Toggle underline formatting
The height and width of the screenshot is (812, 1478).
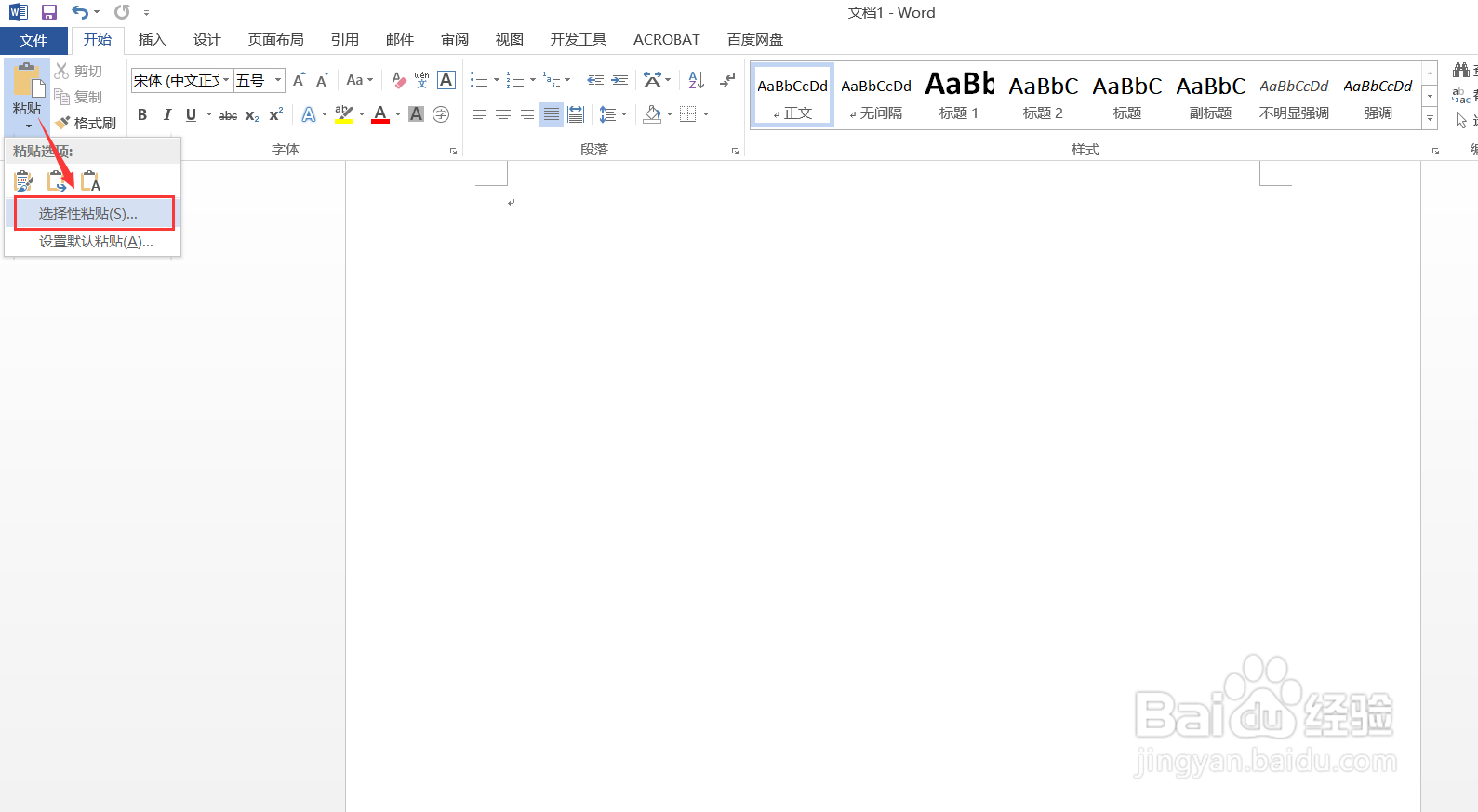pos(191,115)
